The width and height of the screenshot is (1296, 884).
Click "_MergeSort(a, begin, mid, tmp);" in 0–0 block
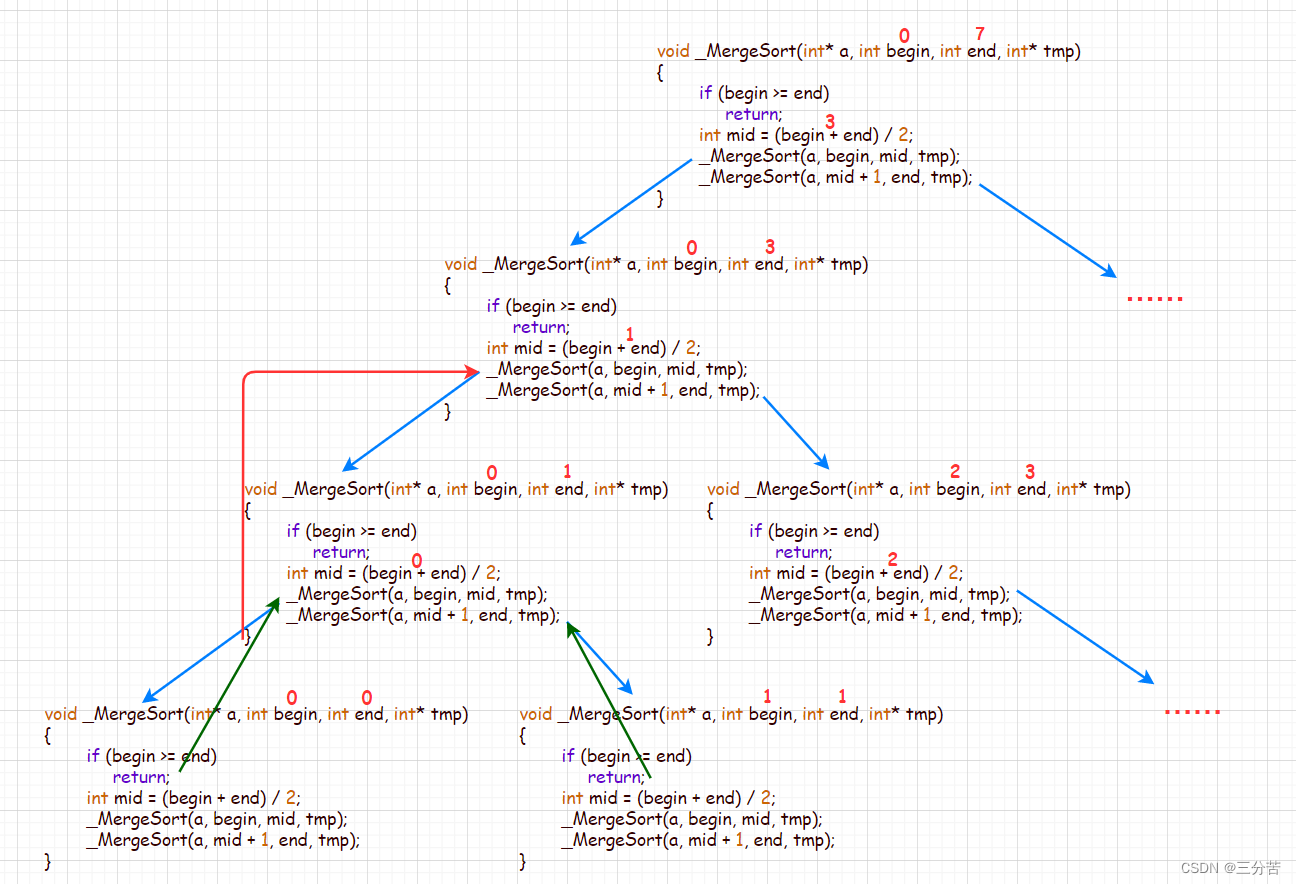217,819
